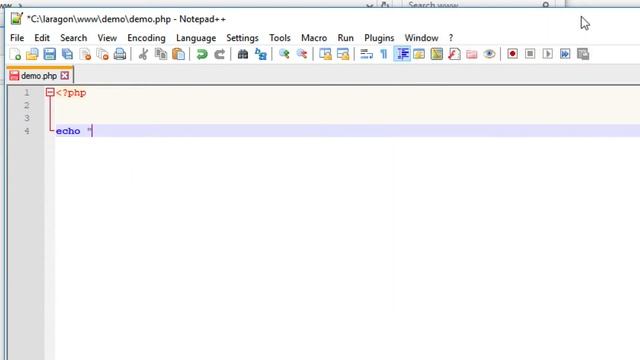
Task: Open the Document Map icon
Action: pos(437,54)
